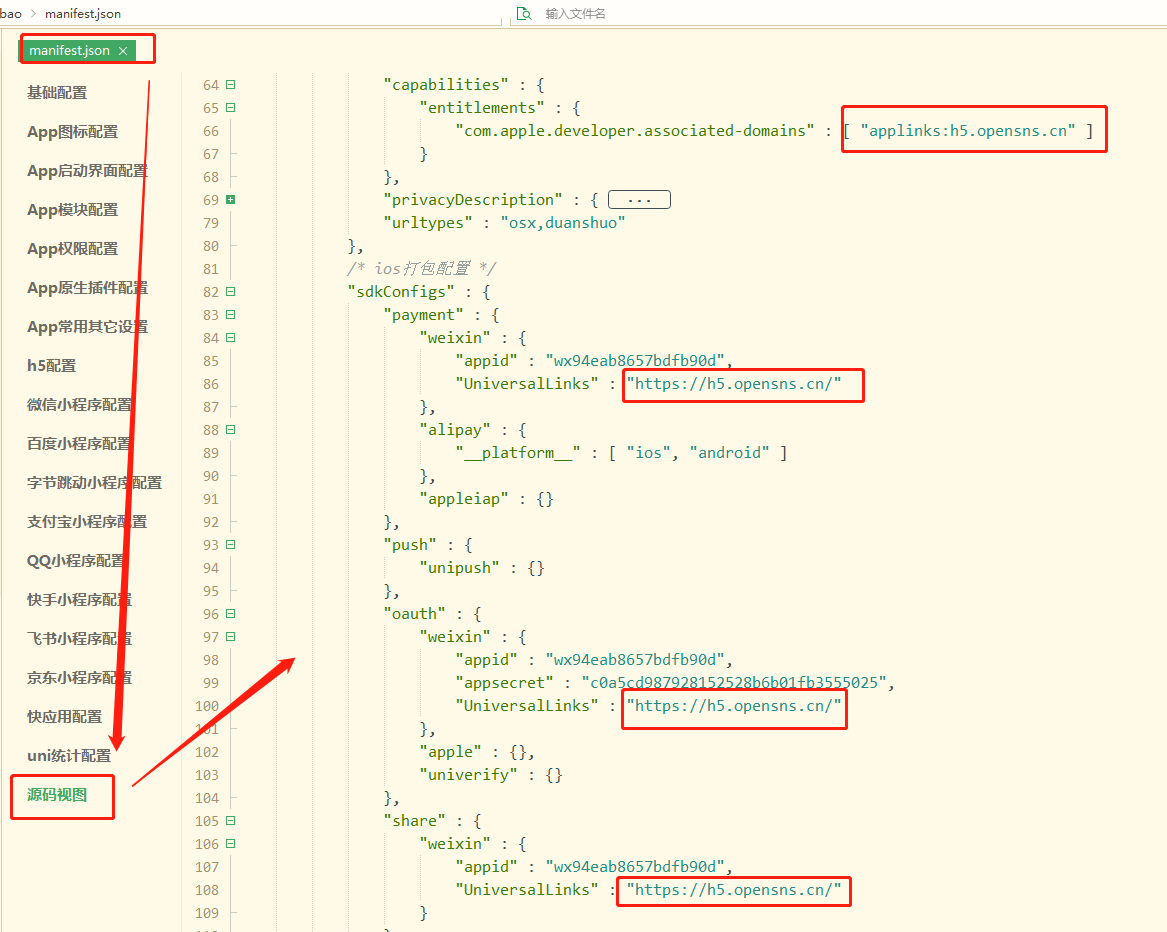
Task: Click the file search icon
Action: click(x=524, y=13)
